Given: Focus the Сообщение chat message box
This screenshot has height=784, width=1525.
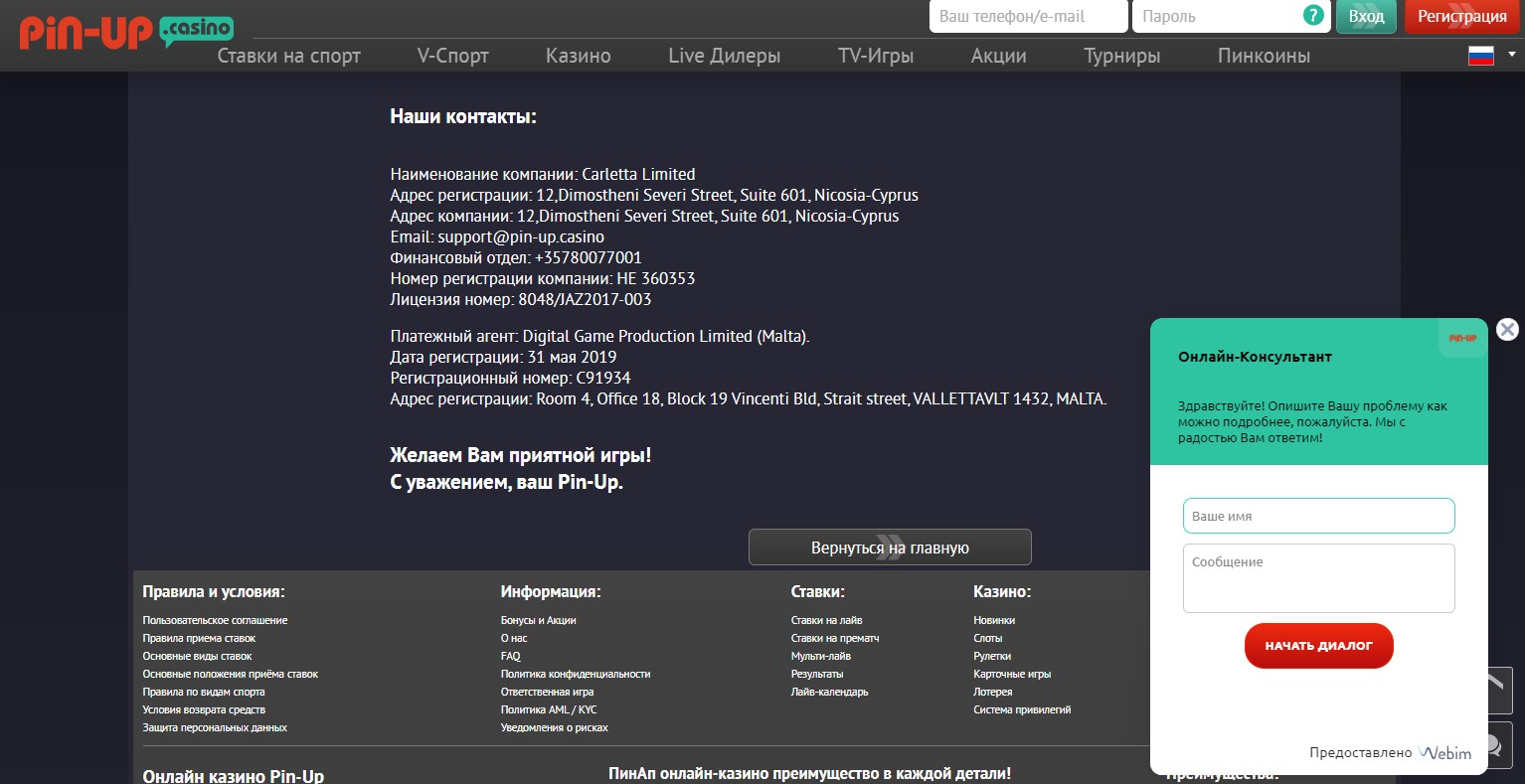Looking at the screenshot, I should 1318,578.
